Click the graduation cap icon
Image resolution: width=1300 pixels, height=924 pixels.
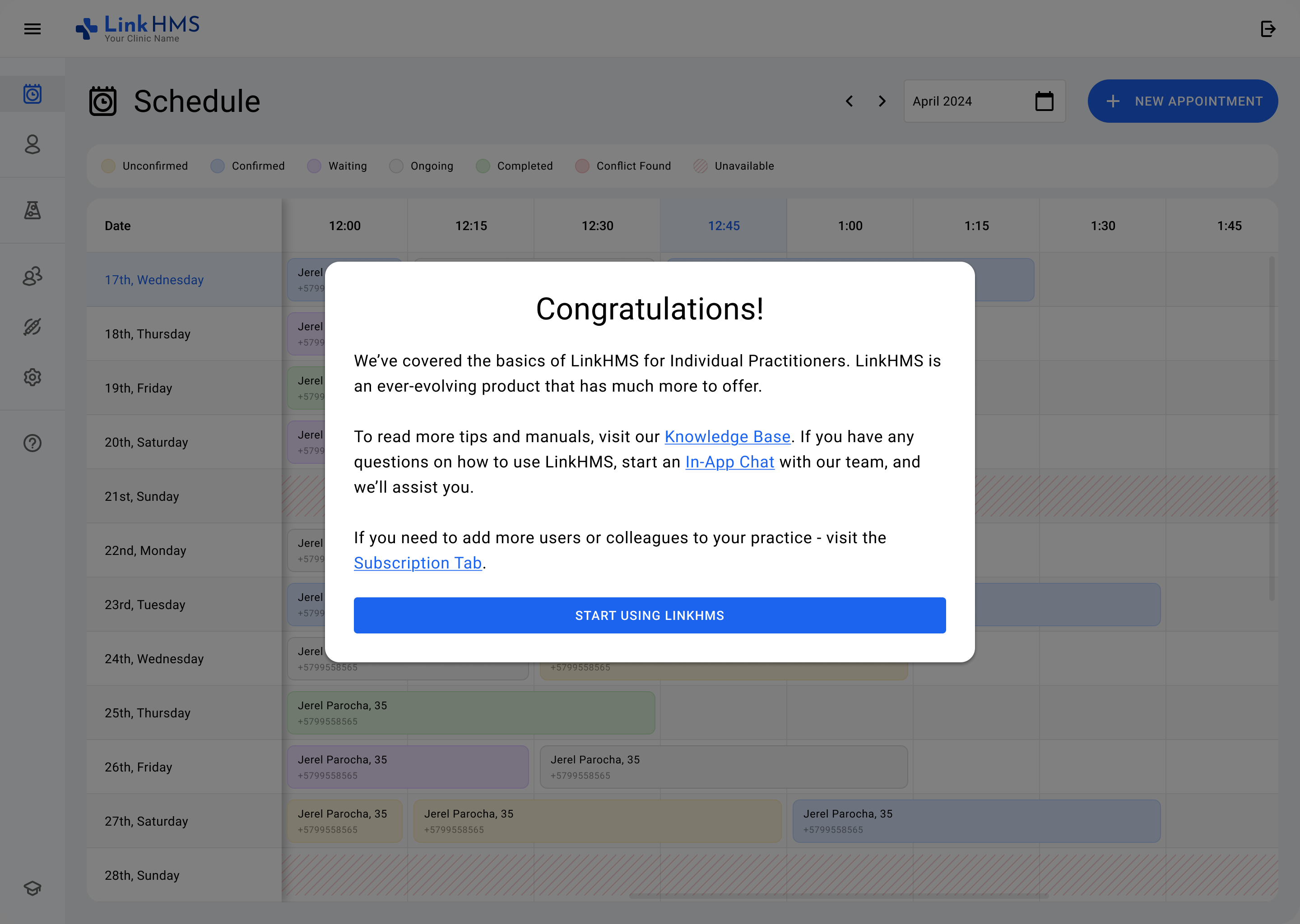[32, 888]
